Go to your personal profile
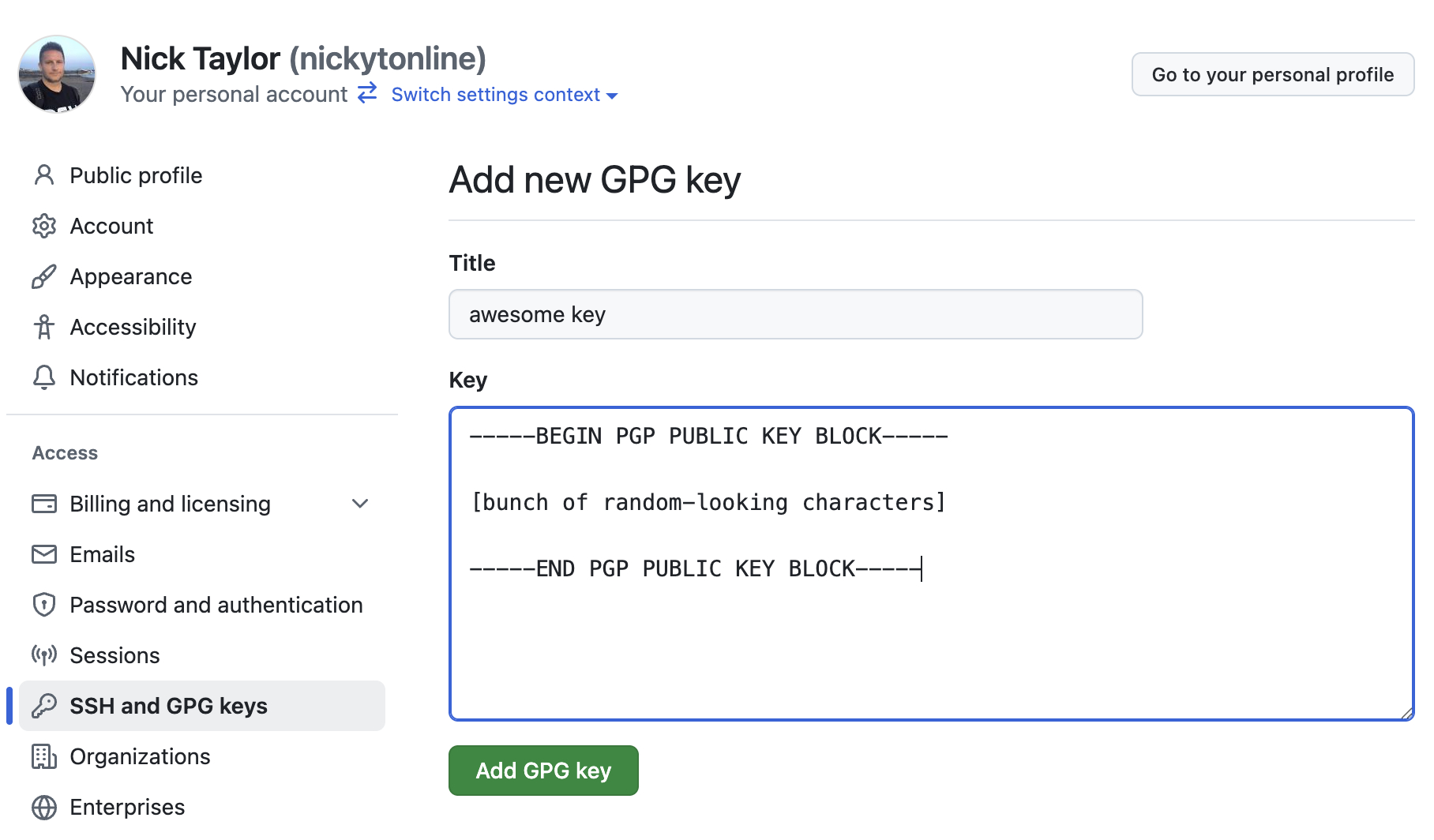 1272,74
